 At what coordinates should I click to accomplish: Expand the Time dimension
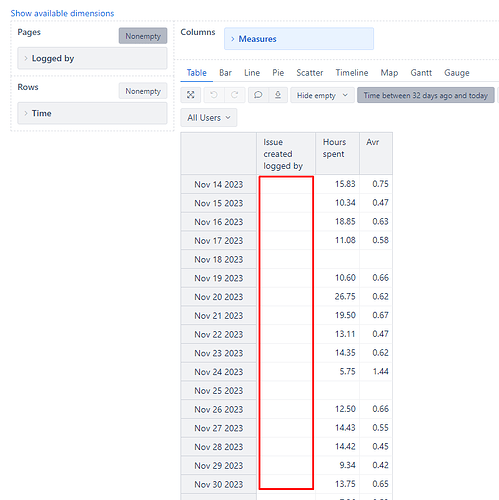pyautogui.click(x=92, y=113)
